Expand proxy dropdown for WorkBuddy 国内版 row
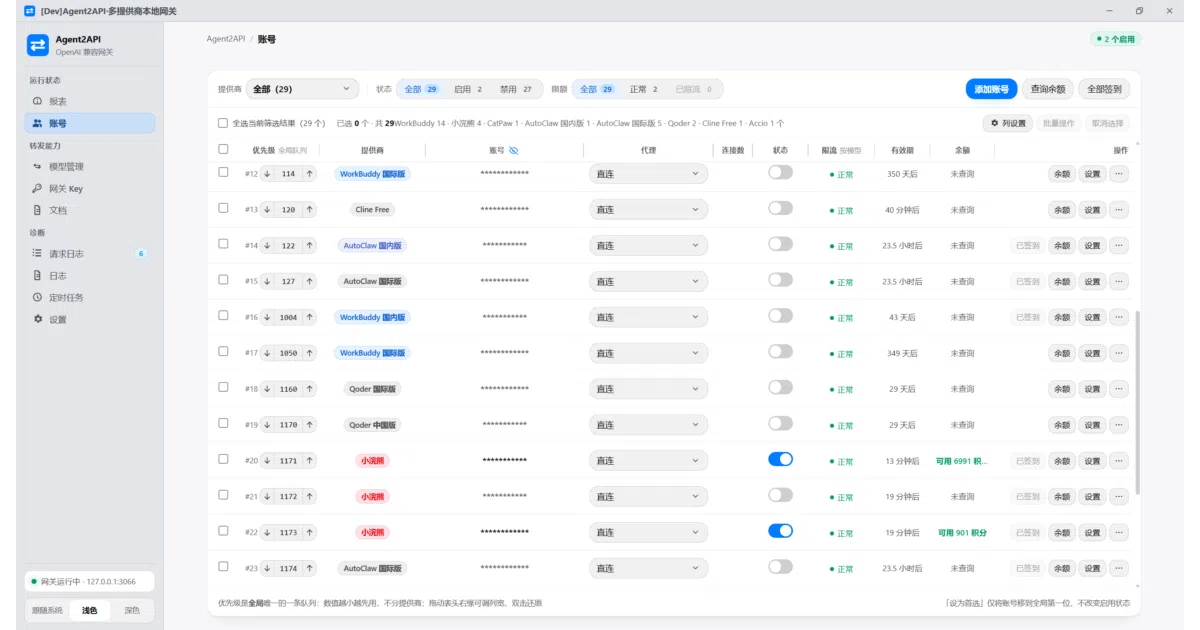Image resolution: width=1200 pixels, height=630 pixels. click(x=648, y=318)
